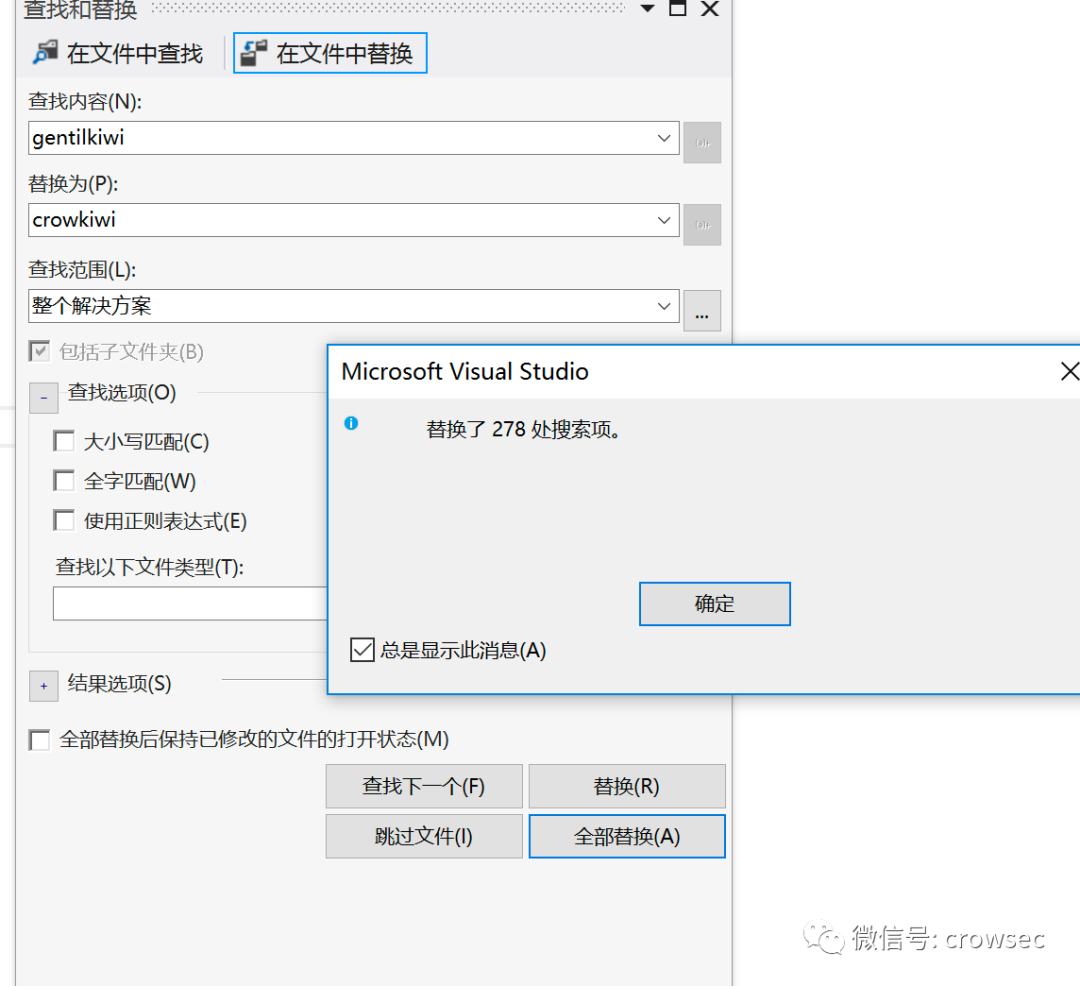Maximize the 查找和替换 panel
The image size is (1080, 986).
pos(678,8)
